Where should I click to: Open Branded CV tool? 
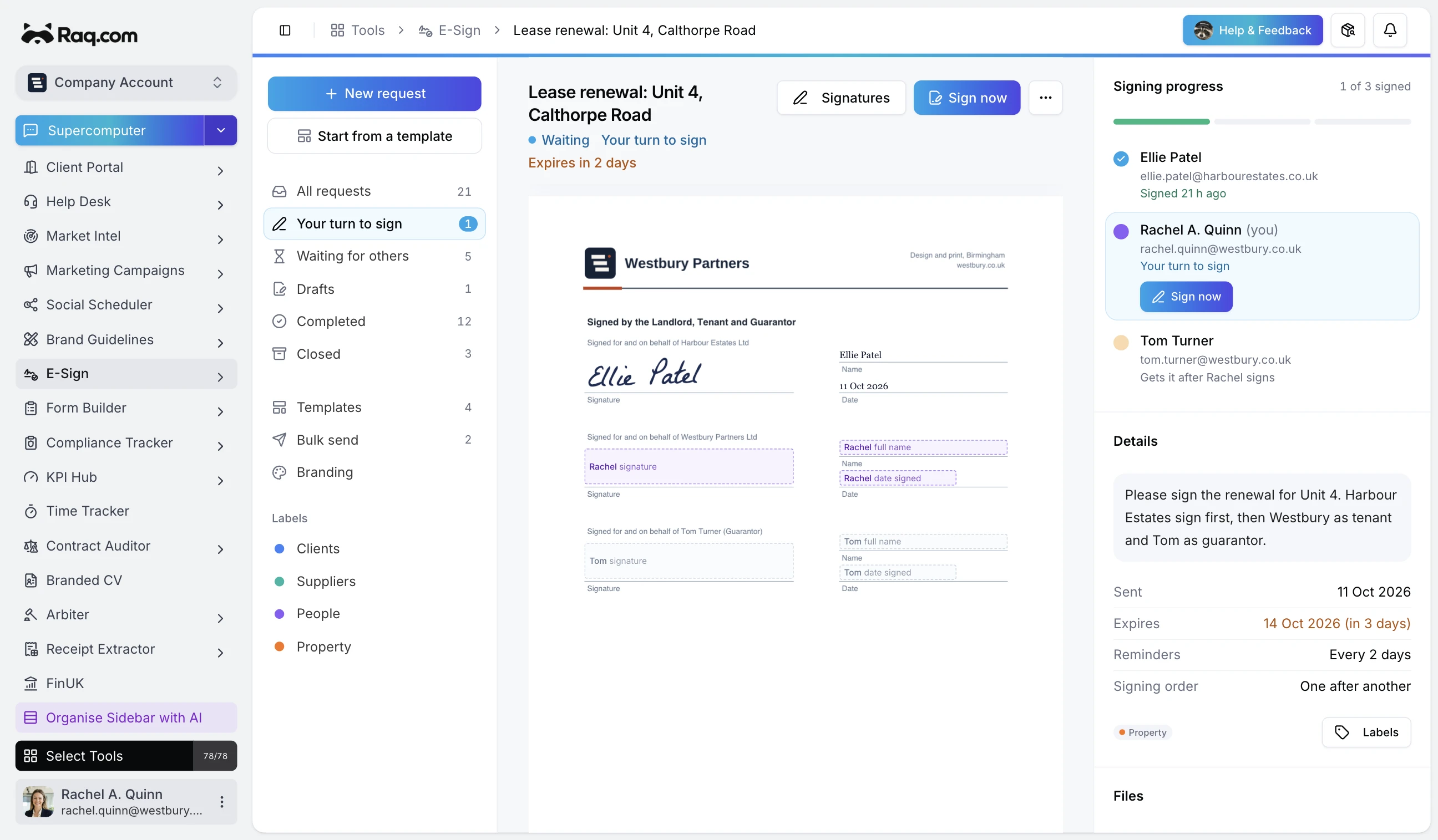126,580
